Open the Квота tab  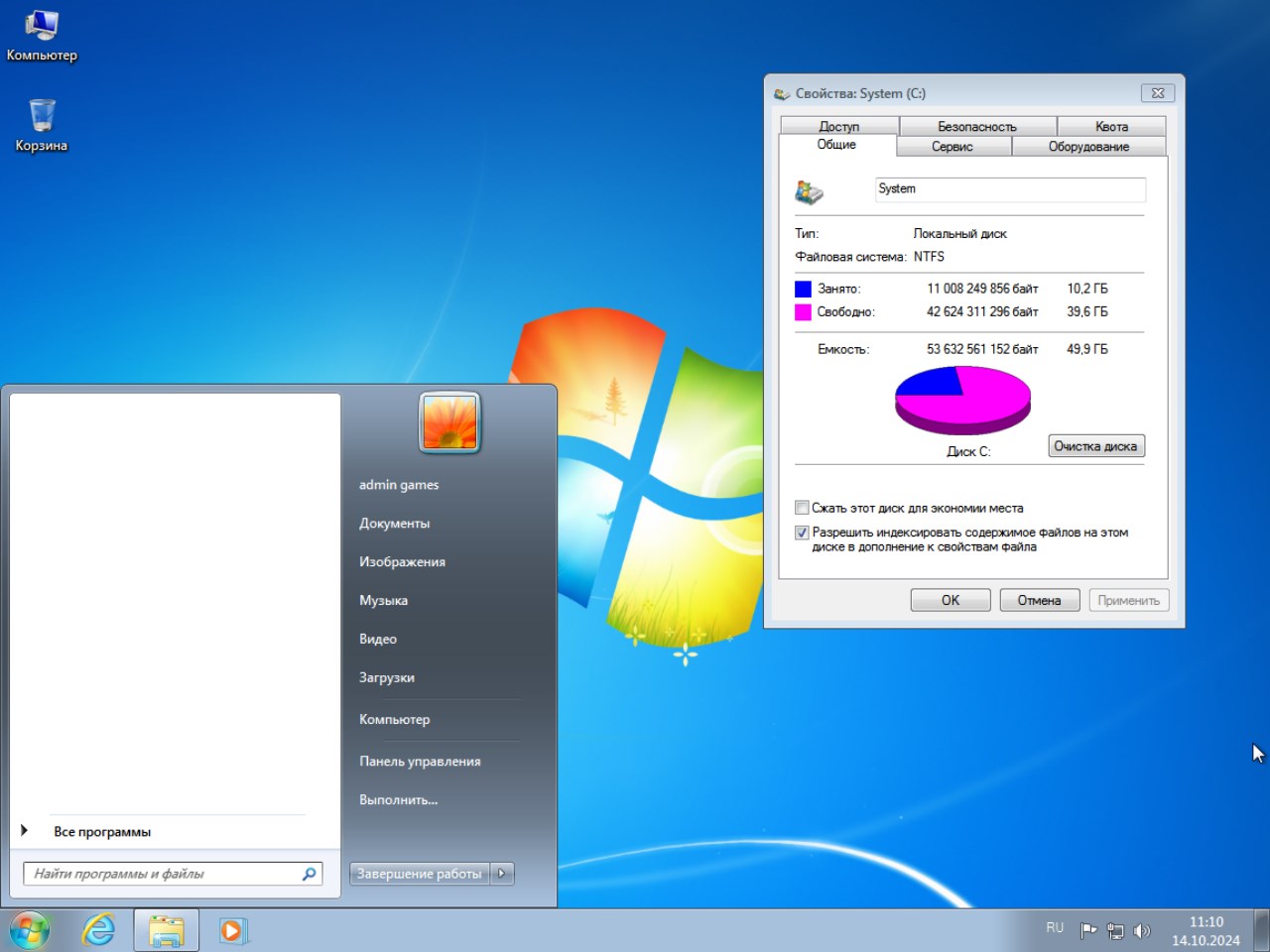1111,126
